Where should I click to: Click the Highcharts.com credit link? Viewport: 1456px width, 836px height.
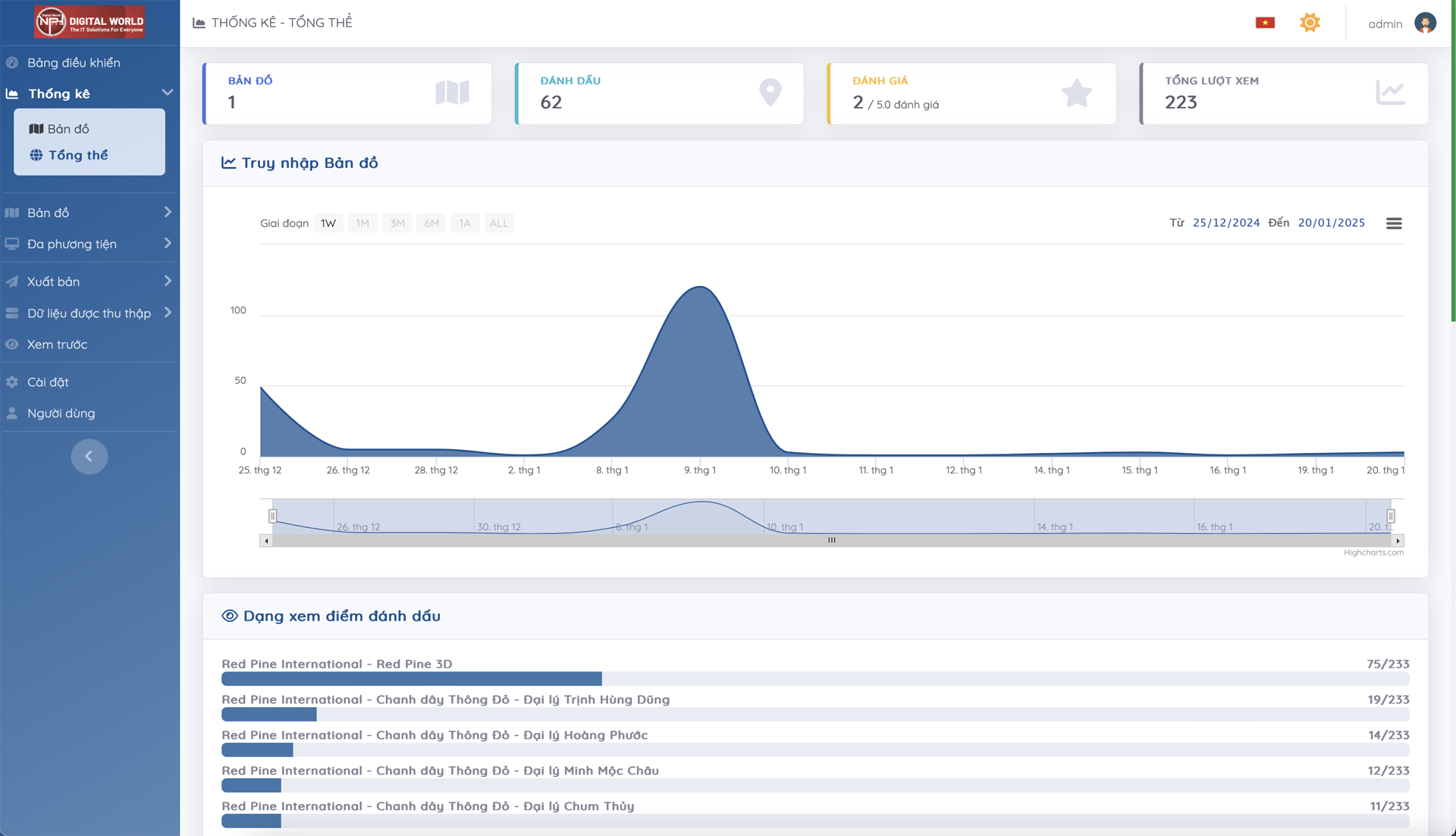1373,552
